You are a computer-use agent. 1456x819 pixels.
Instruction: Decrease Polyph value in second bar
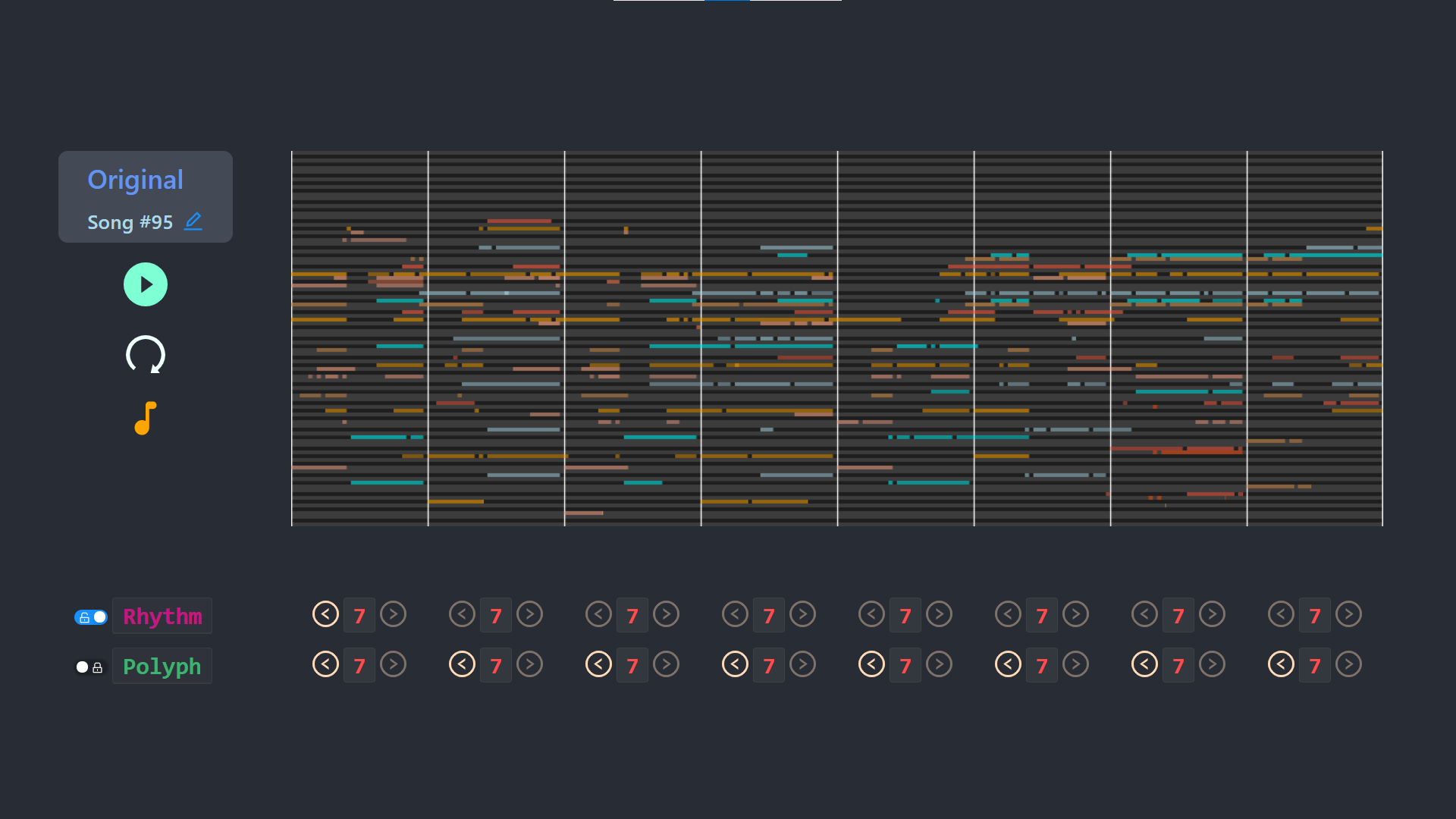[462, 664]
